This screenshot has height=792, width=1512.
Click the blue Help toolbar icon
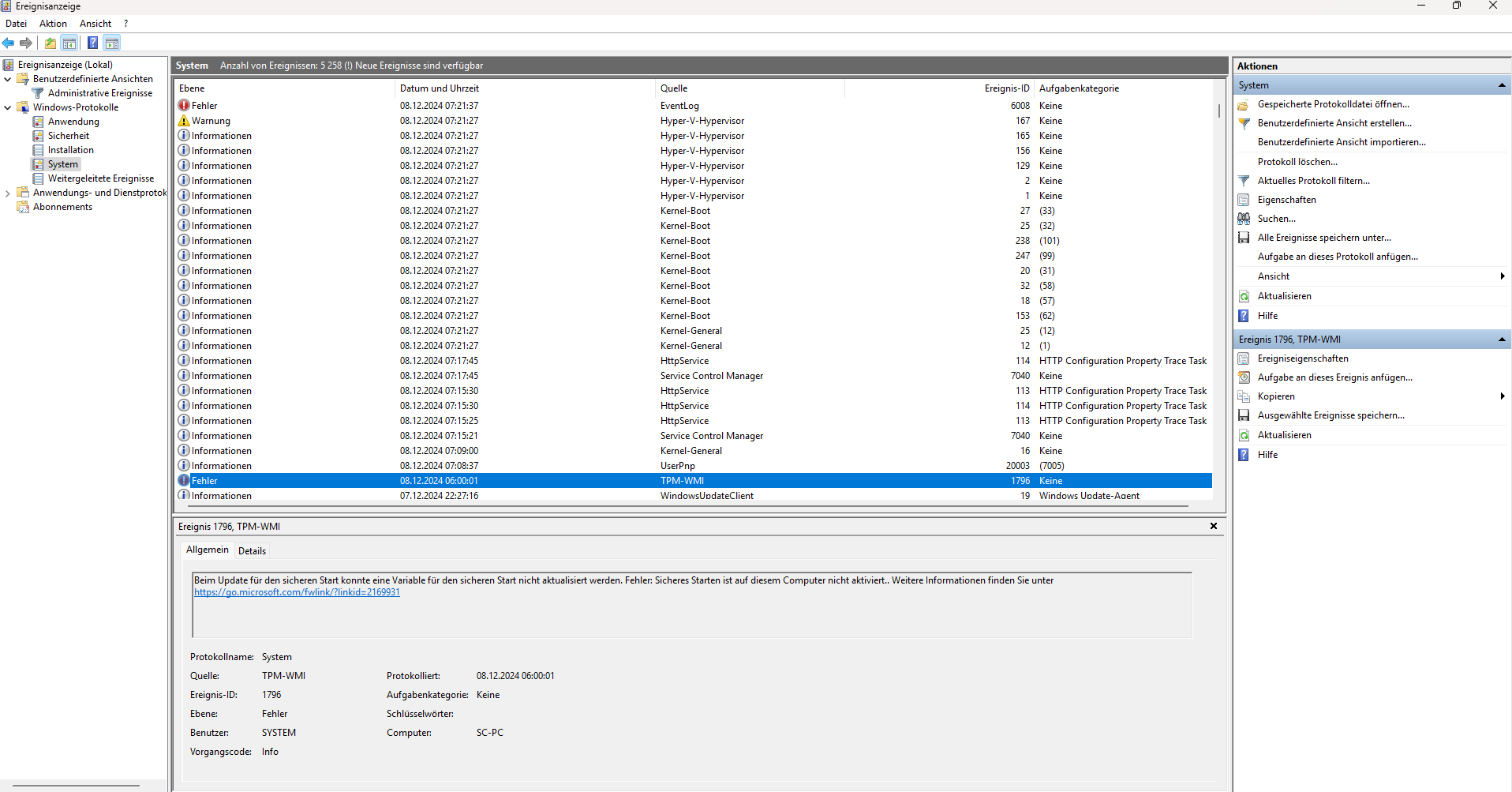[x=93, y=43]
